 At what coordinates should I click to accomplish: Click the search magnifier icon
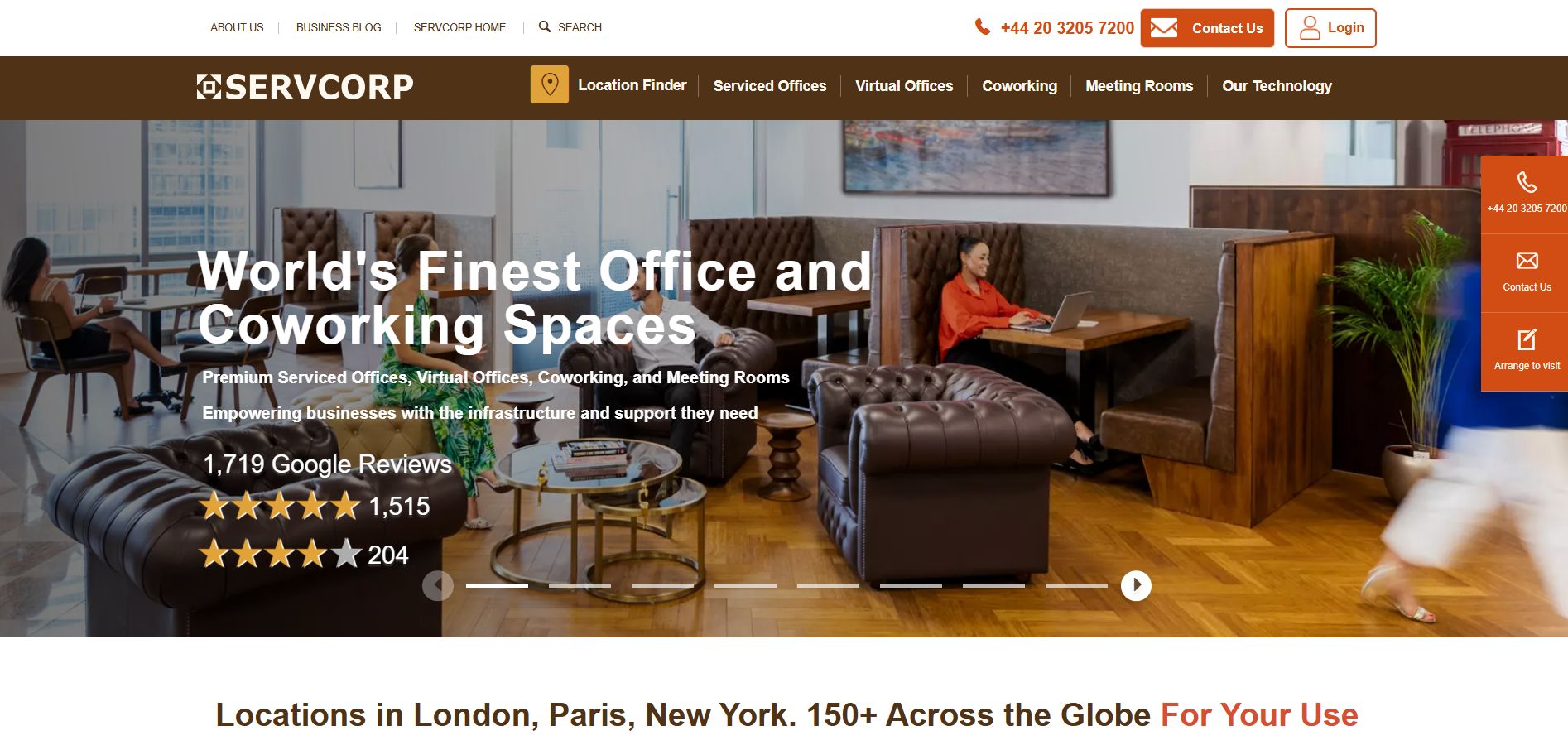click(x=544, y=27)
